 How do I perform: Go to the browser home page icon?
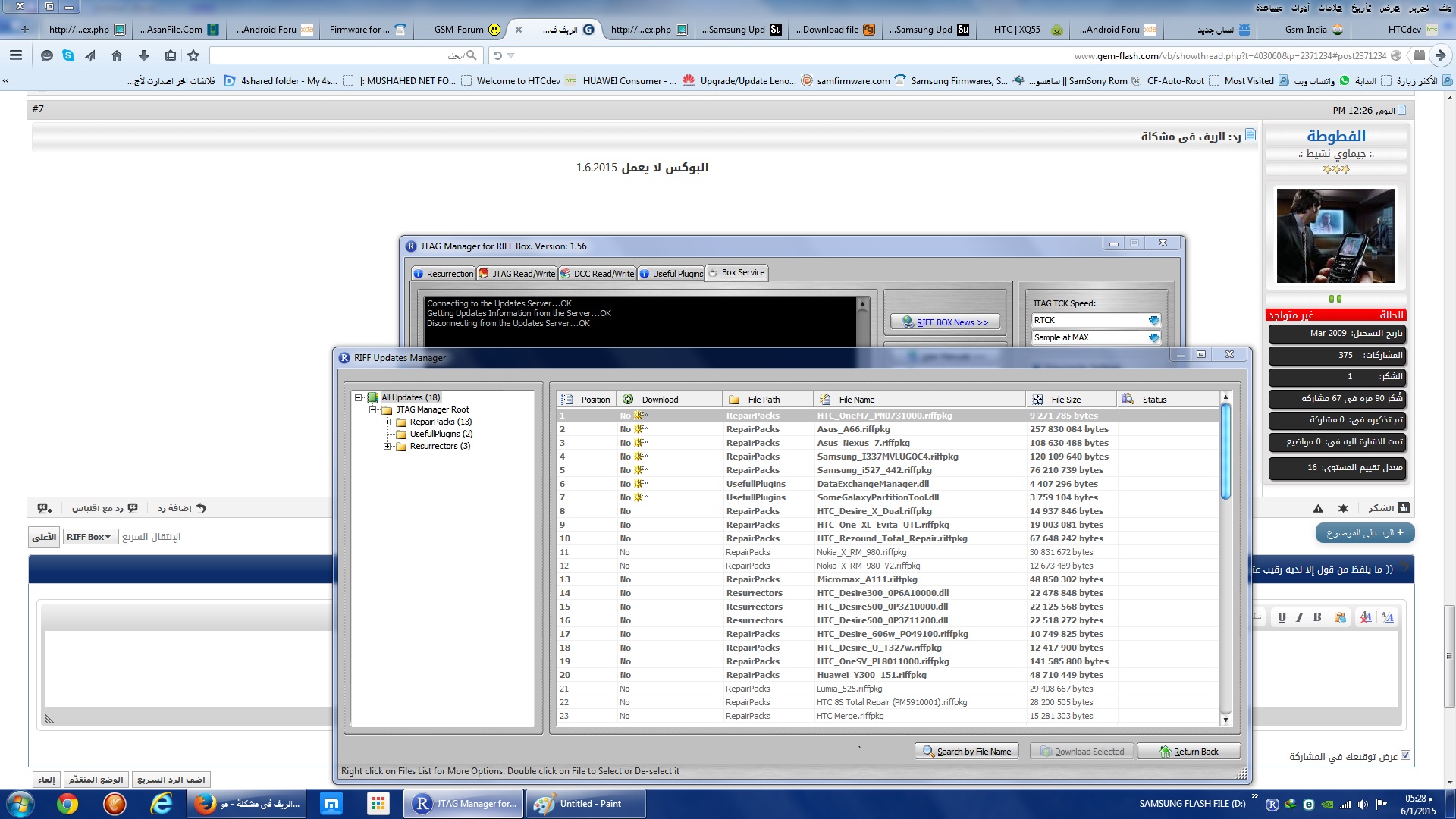click(x=117, y=55)
